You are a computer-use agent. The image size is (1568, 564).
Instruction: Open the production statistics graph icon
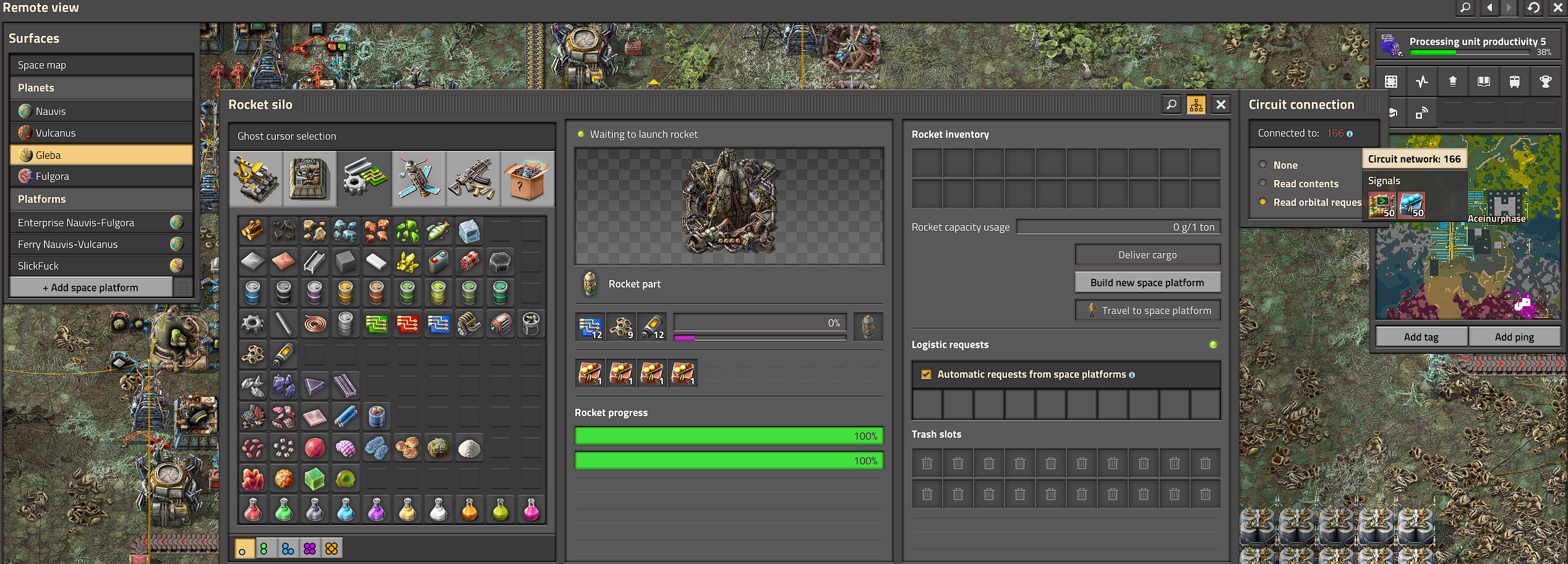[1422, 82]
